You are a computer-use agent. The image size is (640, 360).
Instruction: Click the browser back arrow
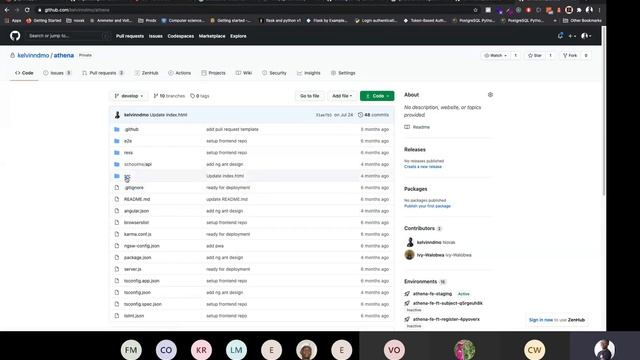[x=7, y=10]
